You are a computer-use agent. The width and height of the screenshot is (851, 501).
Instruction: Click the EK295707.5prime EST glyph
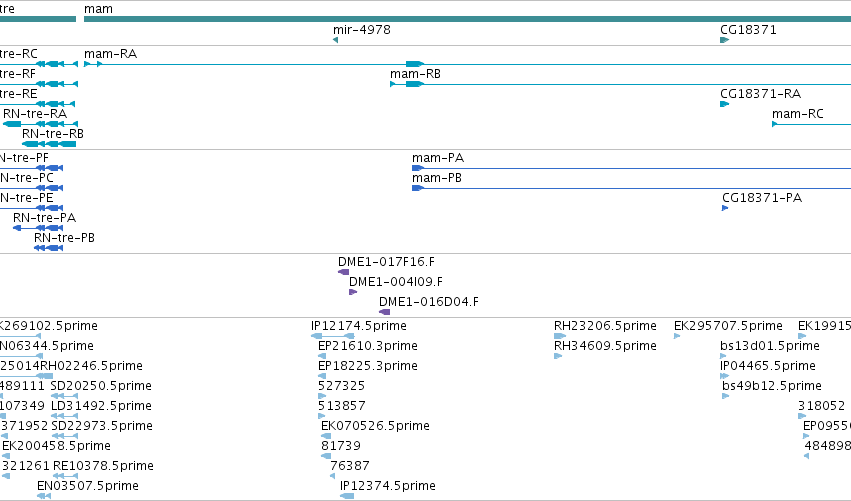[677, 336]
